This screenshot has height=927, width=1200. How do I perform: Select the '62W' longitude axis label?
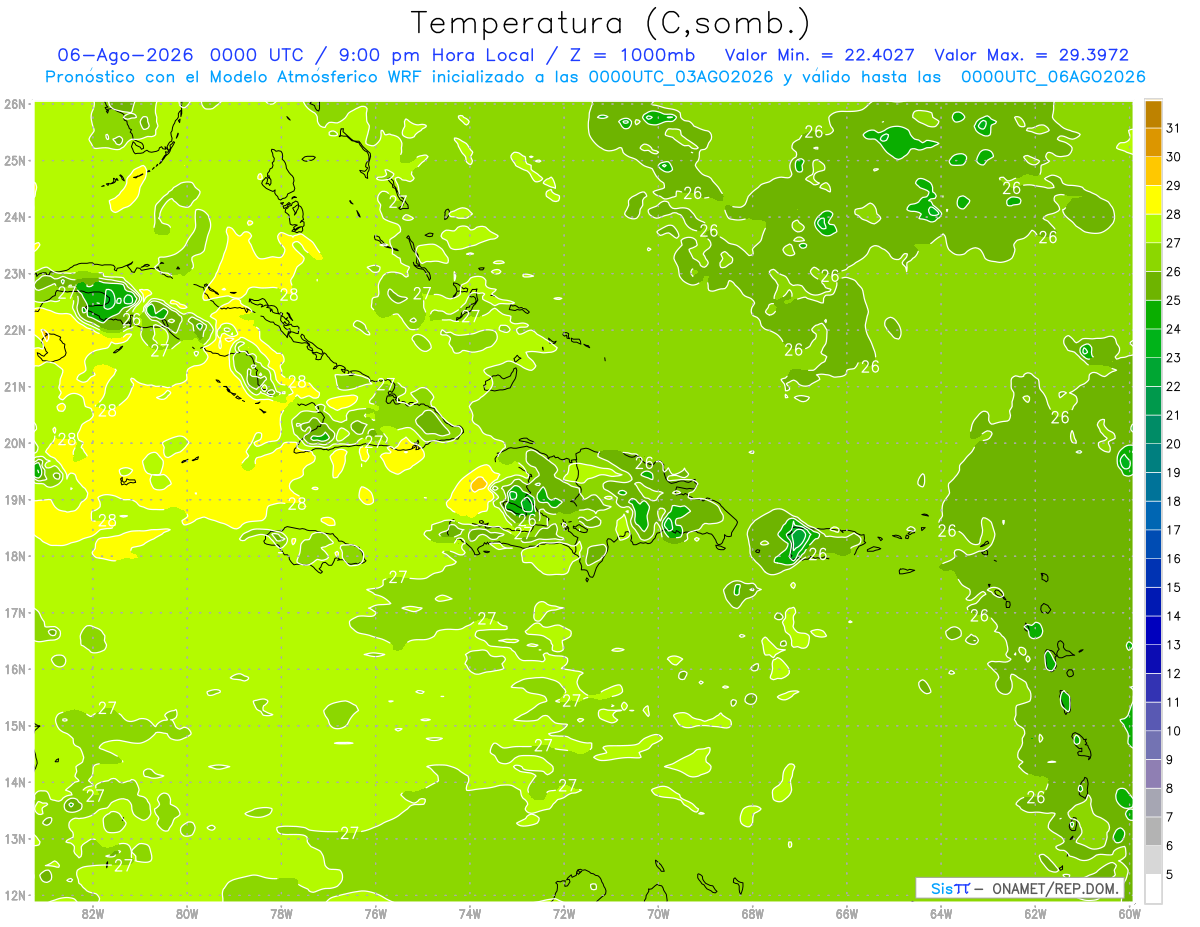coord(1035,914)
